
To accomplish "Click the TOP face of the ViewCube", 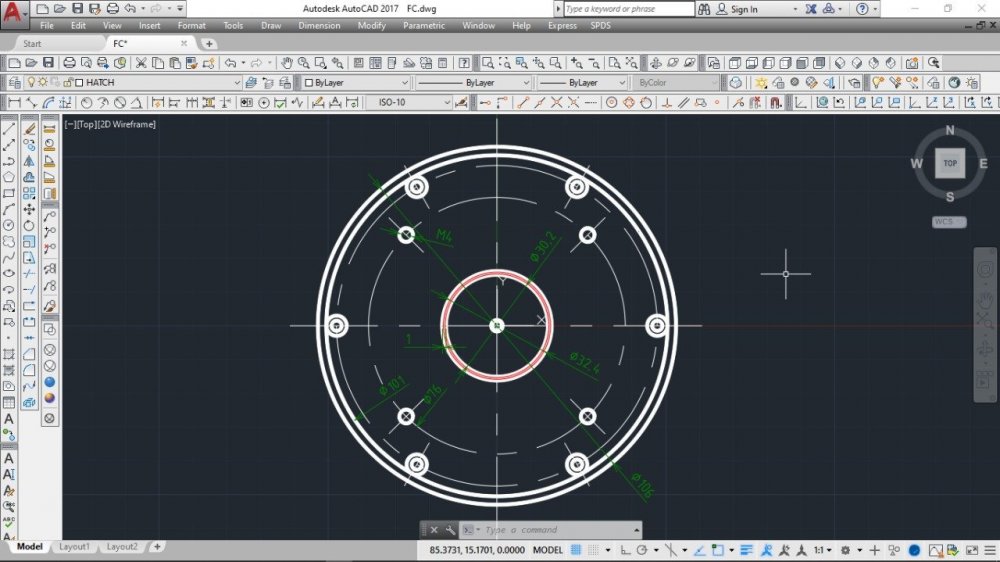I will coord(949,163).
